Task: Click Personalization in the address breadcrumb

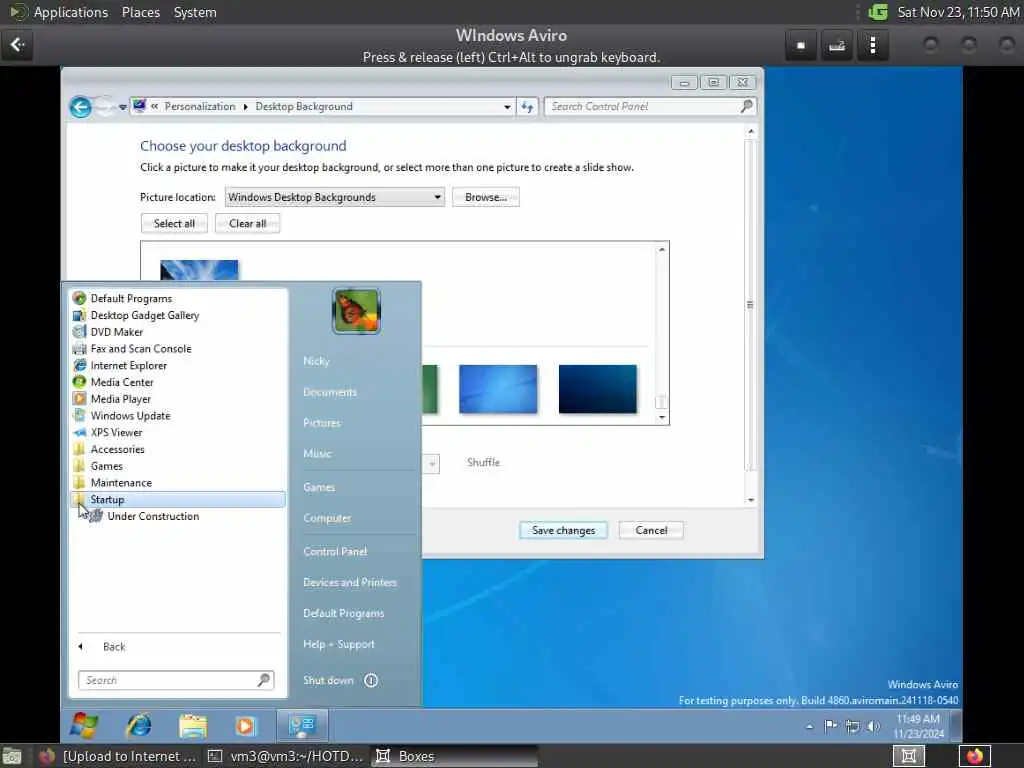Action: click(200, 106)
